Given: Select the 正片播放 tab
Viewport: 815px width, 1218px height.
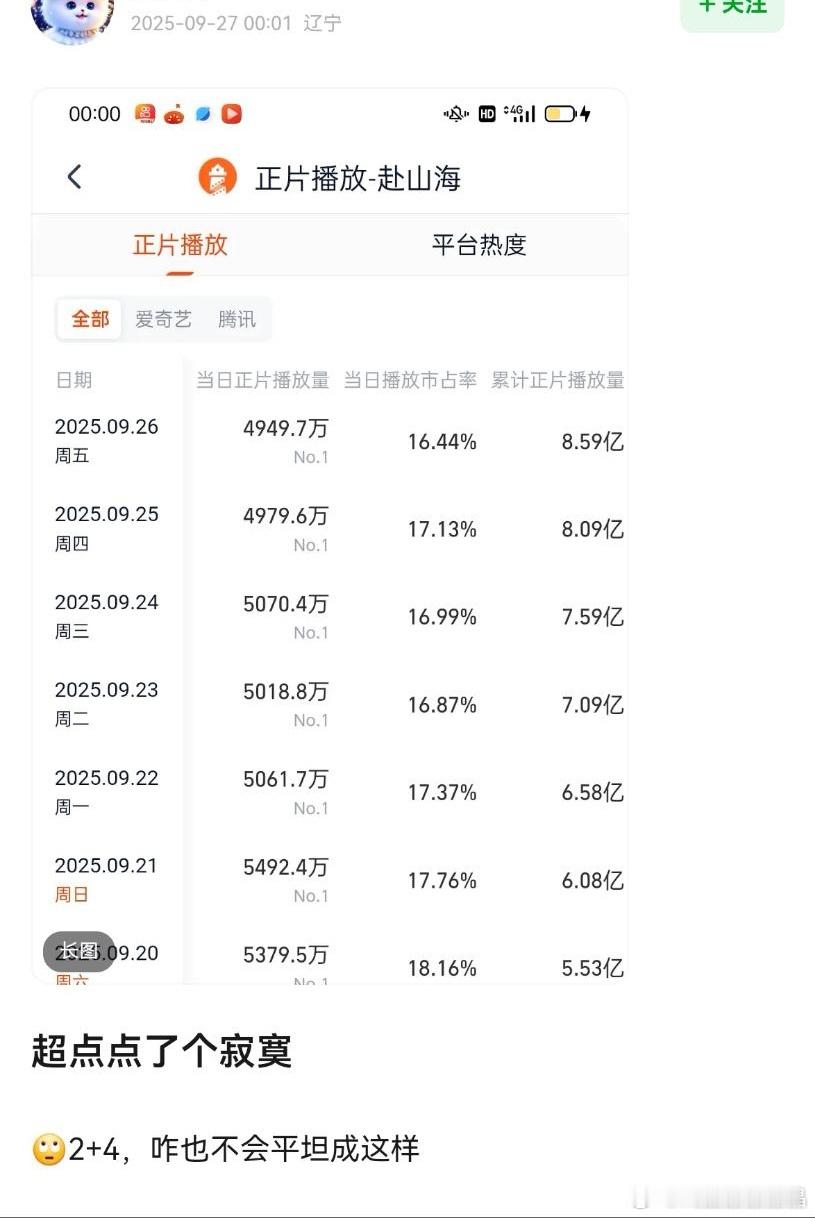Looking at the screenshot, I should (180, 244).
